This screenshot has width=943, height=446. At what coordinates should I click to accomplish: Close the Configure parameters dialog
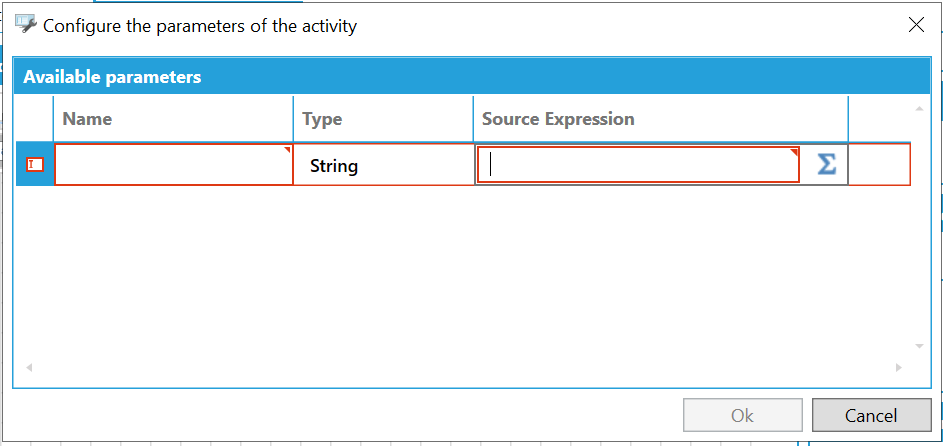point(916,26)
